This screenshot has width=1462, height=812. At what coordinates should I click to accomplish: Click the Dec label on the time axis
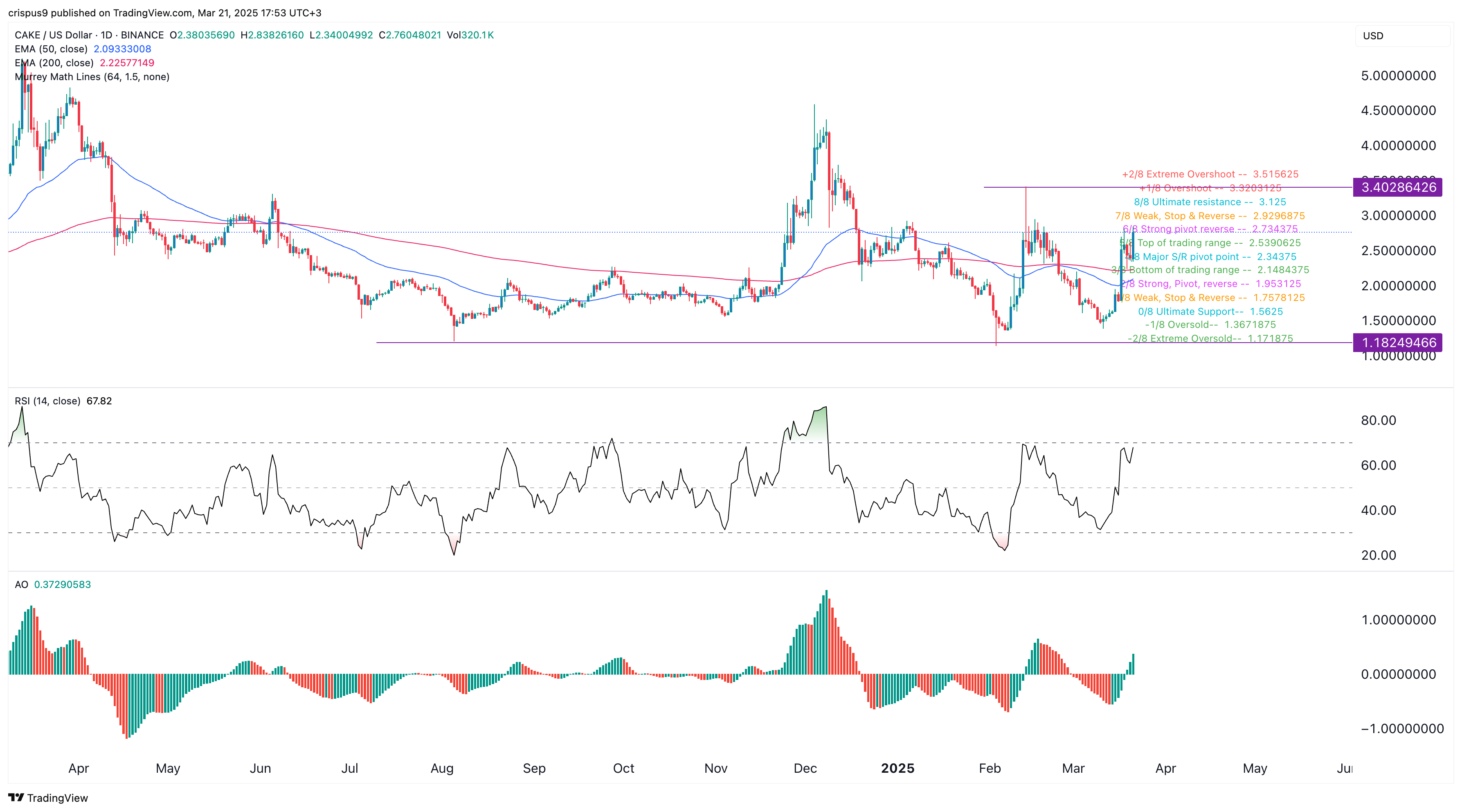pyautogui.click(x=805, y=768)
